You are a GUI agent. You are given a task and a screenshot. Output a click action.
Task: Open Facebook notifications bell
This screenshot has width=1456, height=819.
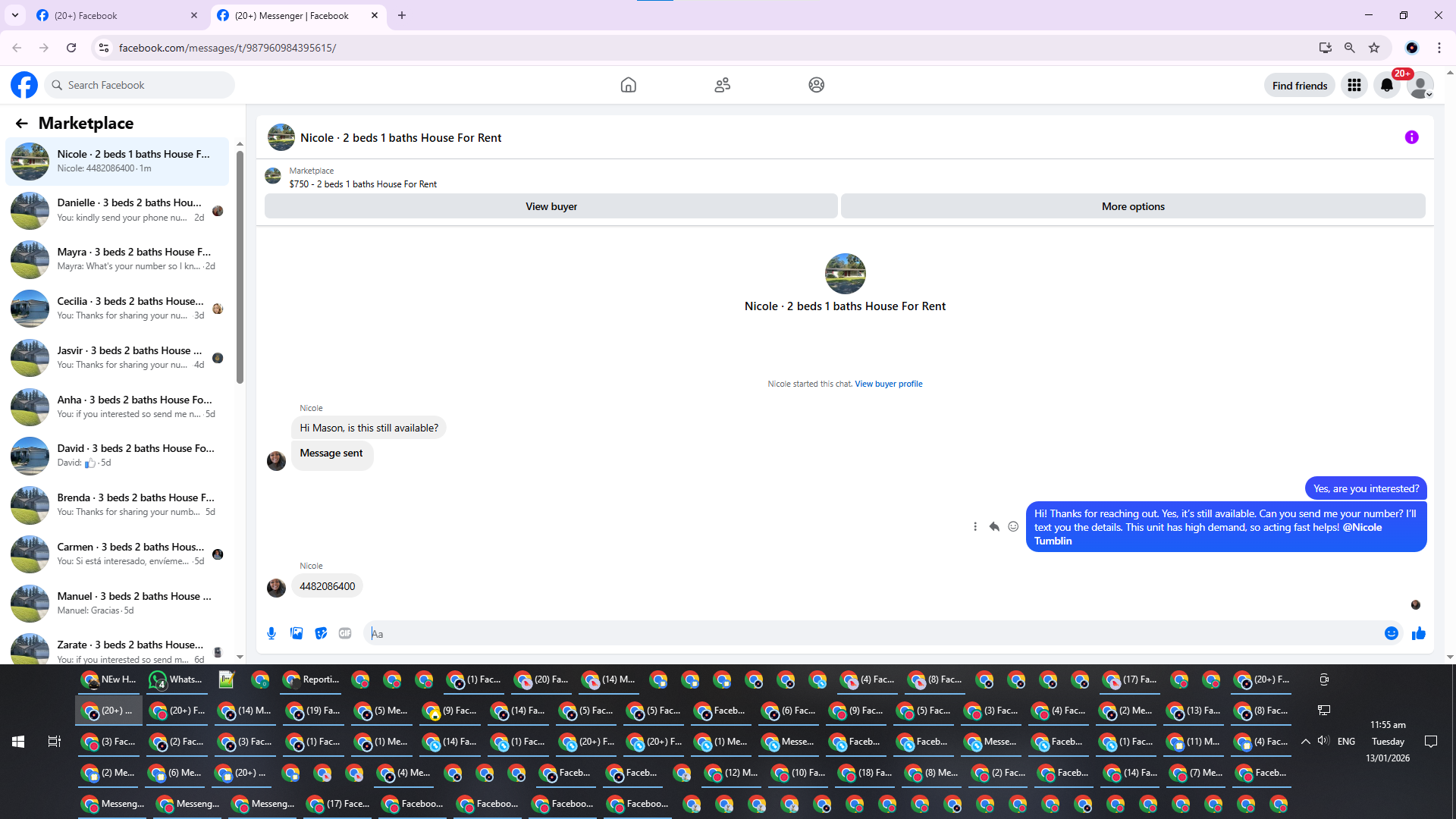[x=1386, y=85]
